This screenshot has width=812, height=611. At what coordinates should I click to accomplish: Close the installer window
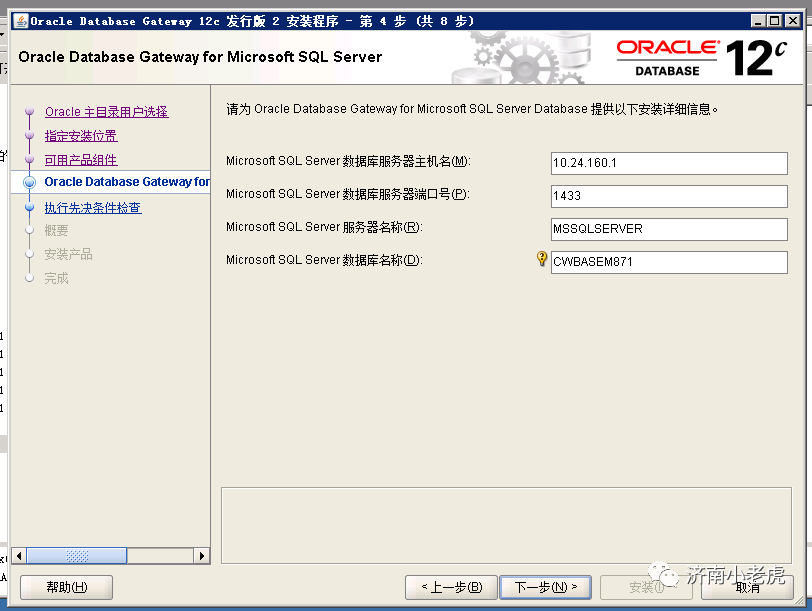pyautogui.click(x=793, y=21)
